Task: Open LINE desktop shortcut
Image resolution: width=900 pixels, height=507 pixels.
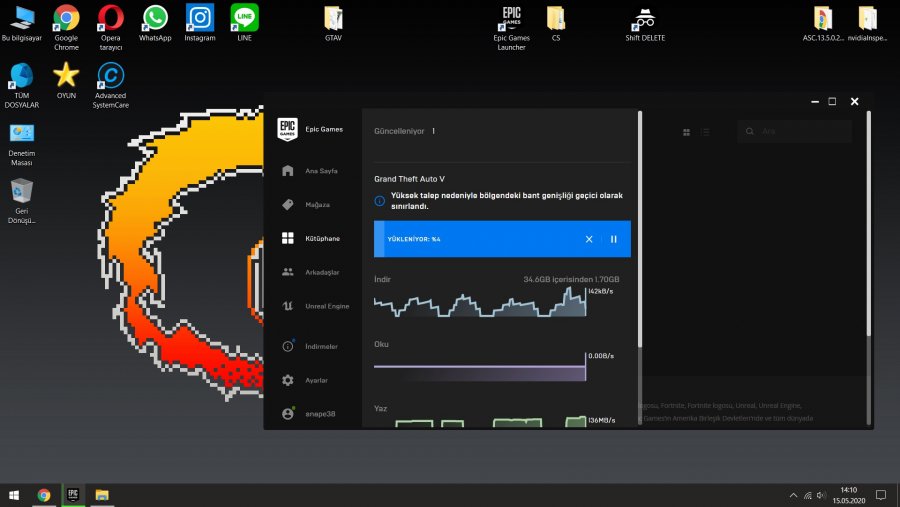Action: click(x=245, y=24)
